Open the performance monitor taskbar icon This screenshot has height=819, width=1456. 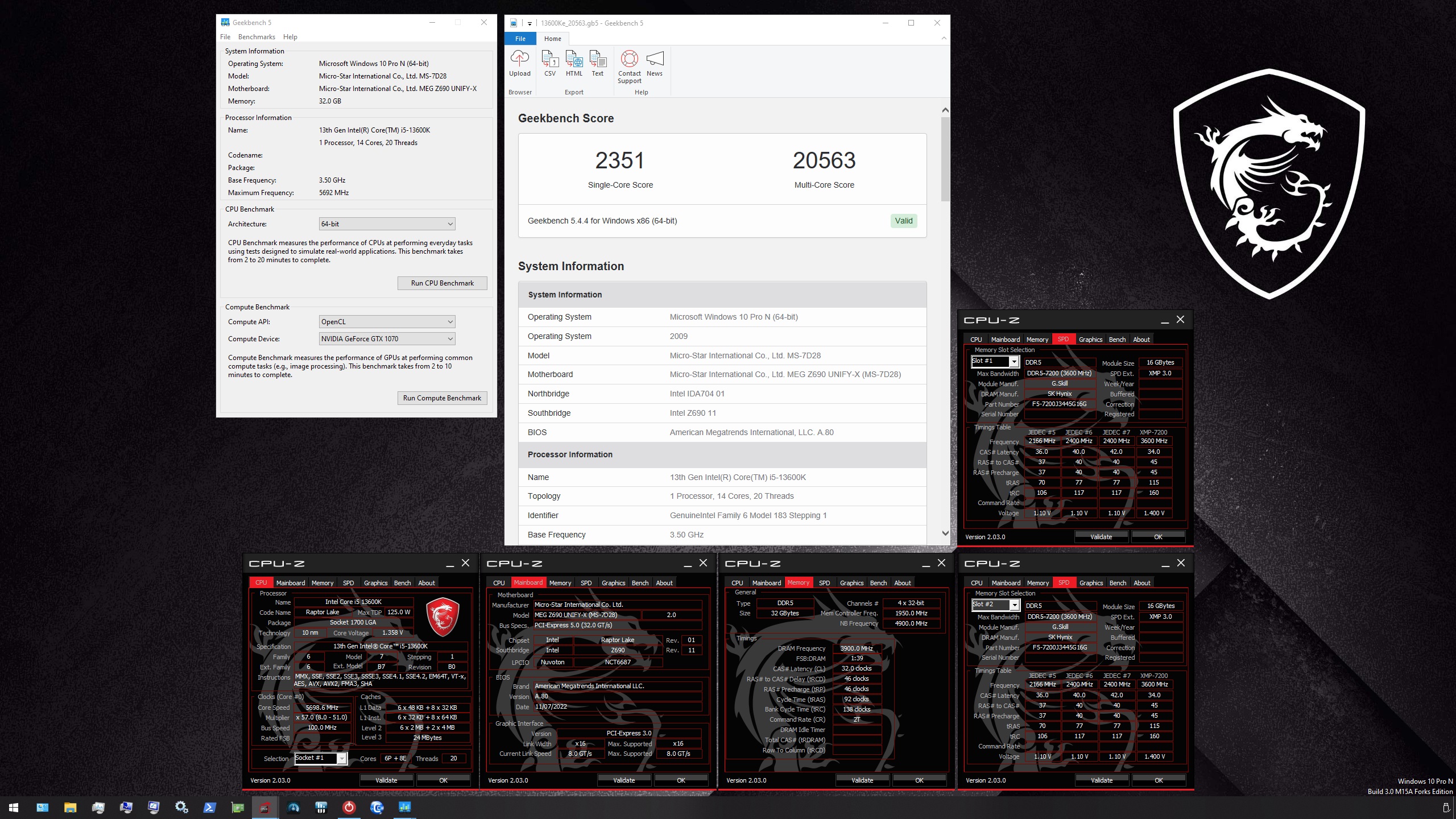point(98,808)
